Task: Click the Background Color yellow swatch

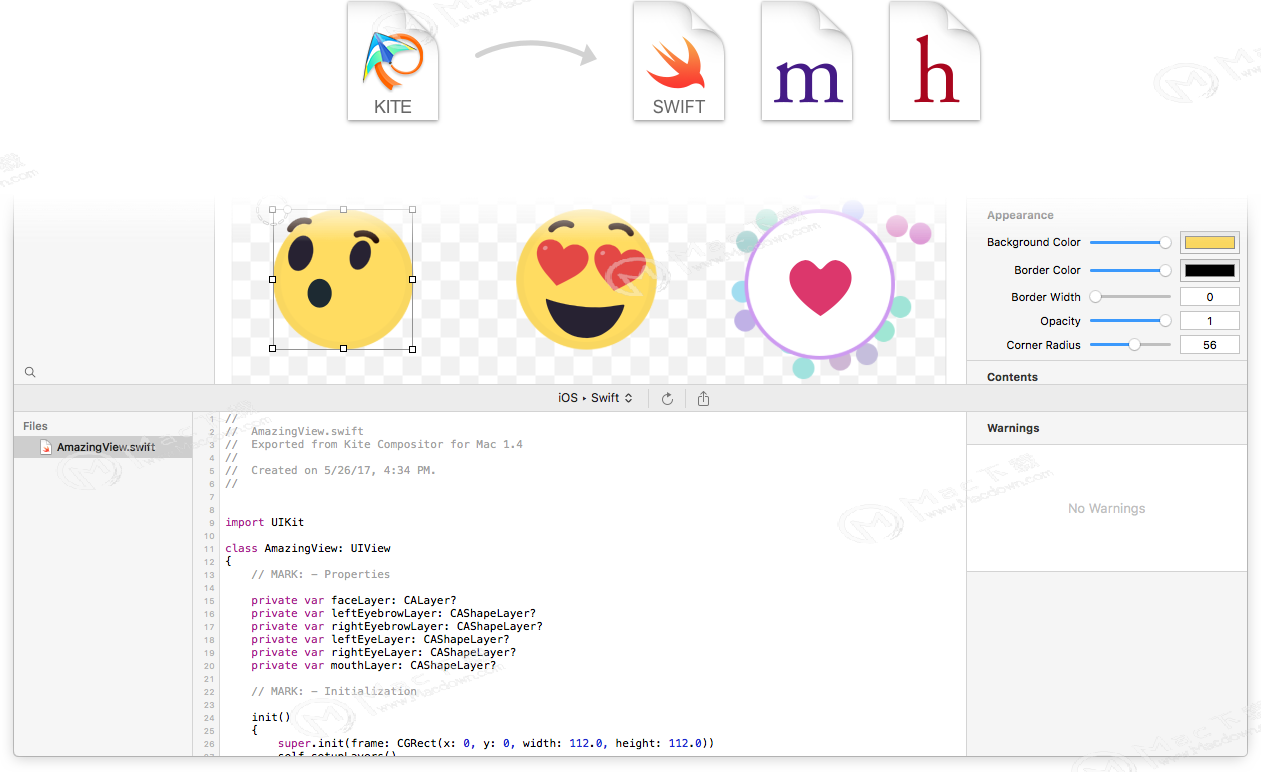Action: [1210, 242]
